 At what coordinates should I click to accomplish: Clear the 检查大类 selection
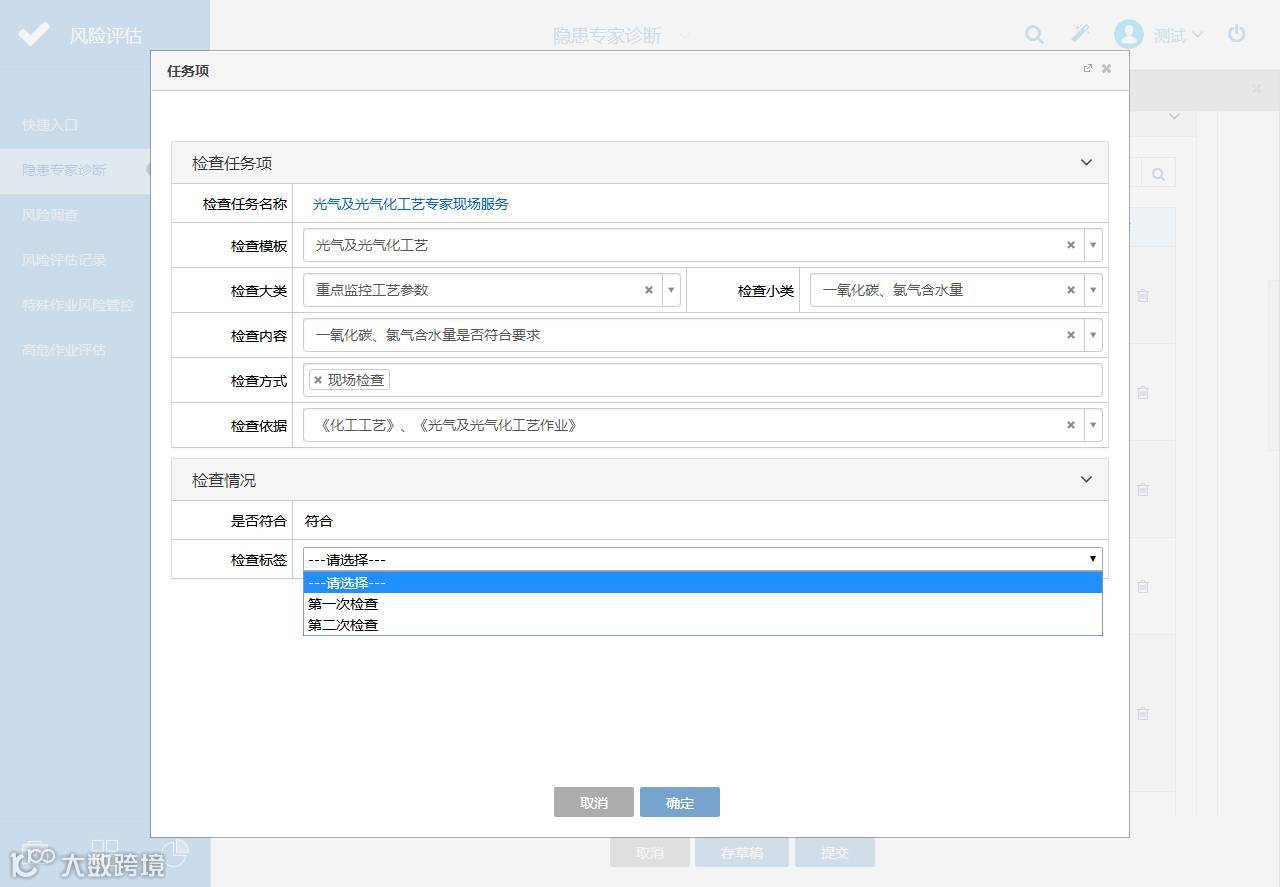648,290
